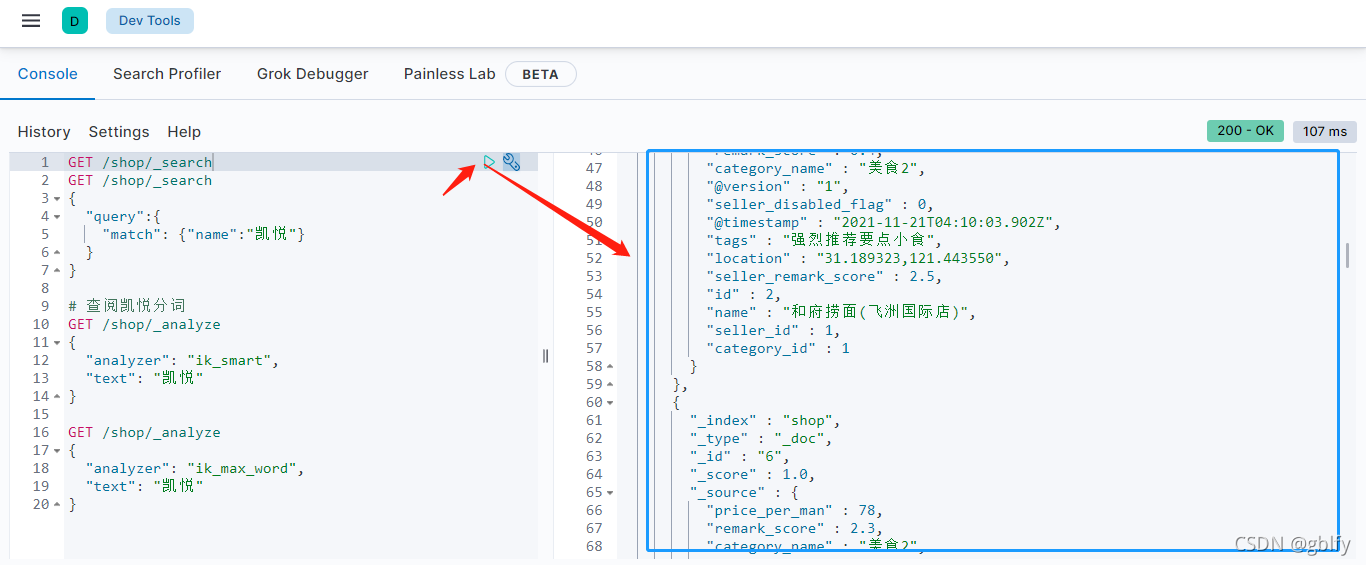Collapse the code fold at line 3
The width and height of the screenshot is (1366, 565).
pyautogui.click(x=58, y=199)
